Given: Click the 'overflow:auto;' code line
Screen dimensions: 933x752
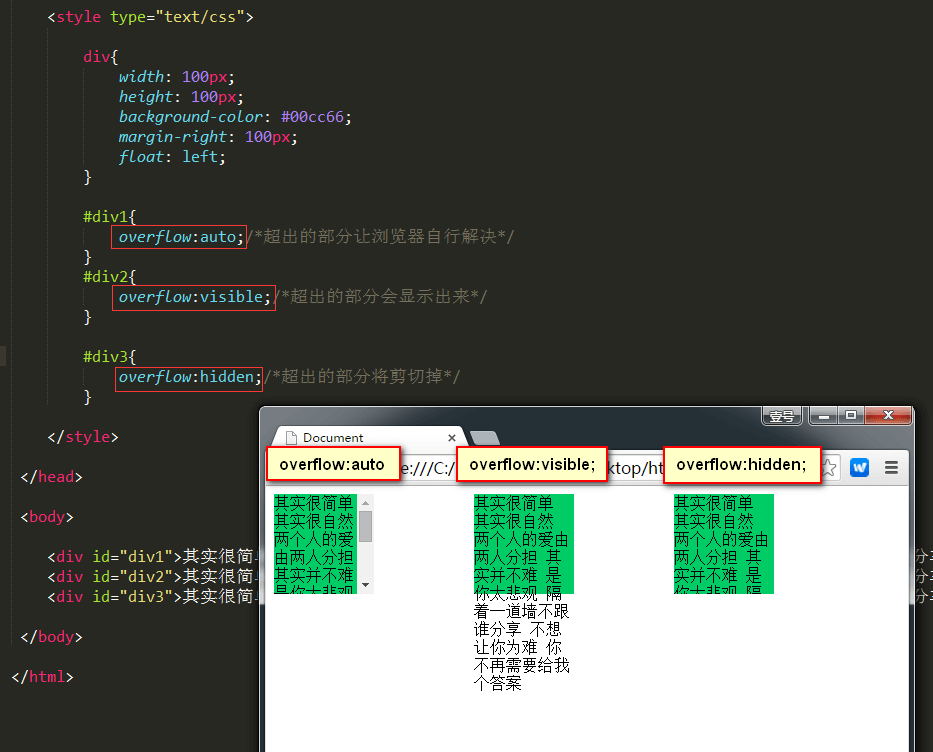Looking at the screenshot, I should [x=179, y=237].
